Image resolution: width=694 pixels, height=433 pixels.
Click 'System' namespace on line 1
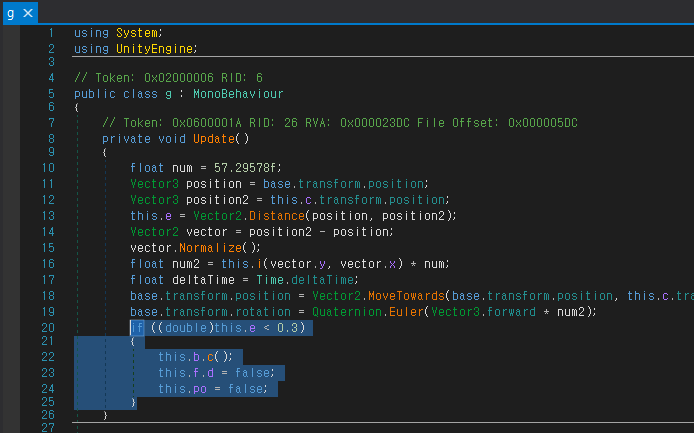(137, 33)
